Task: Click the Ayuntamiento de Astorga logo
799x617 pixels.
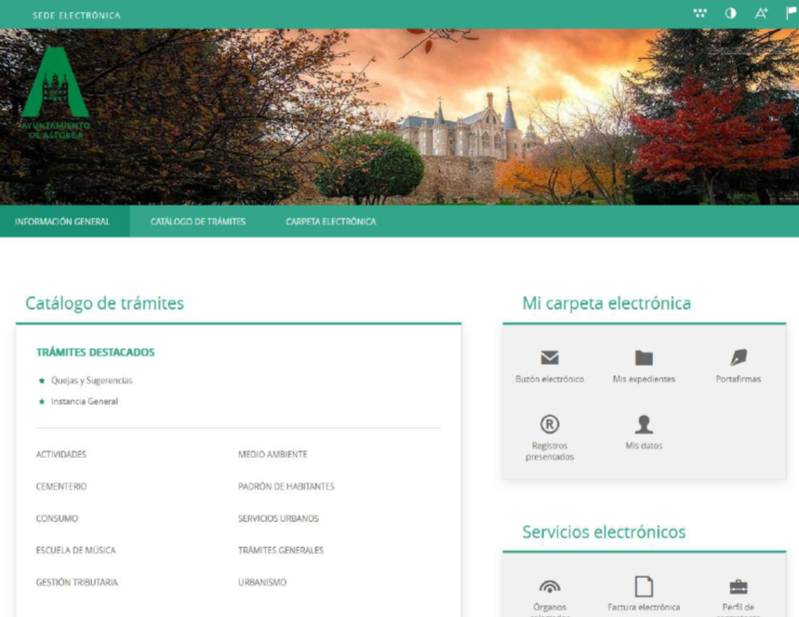Action: (x=56, y=93)
